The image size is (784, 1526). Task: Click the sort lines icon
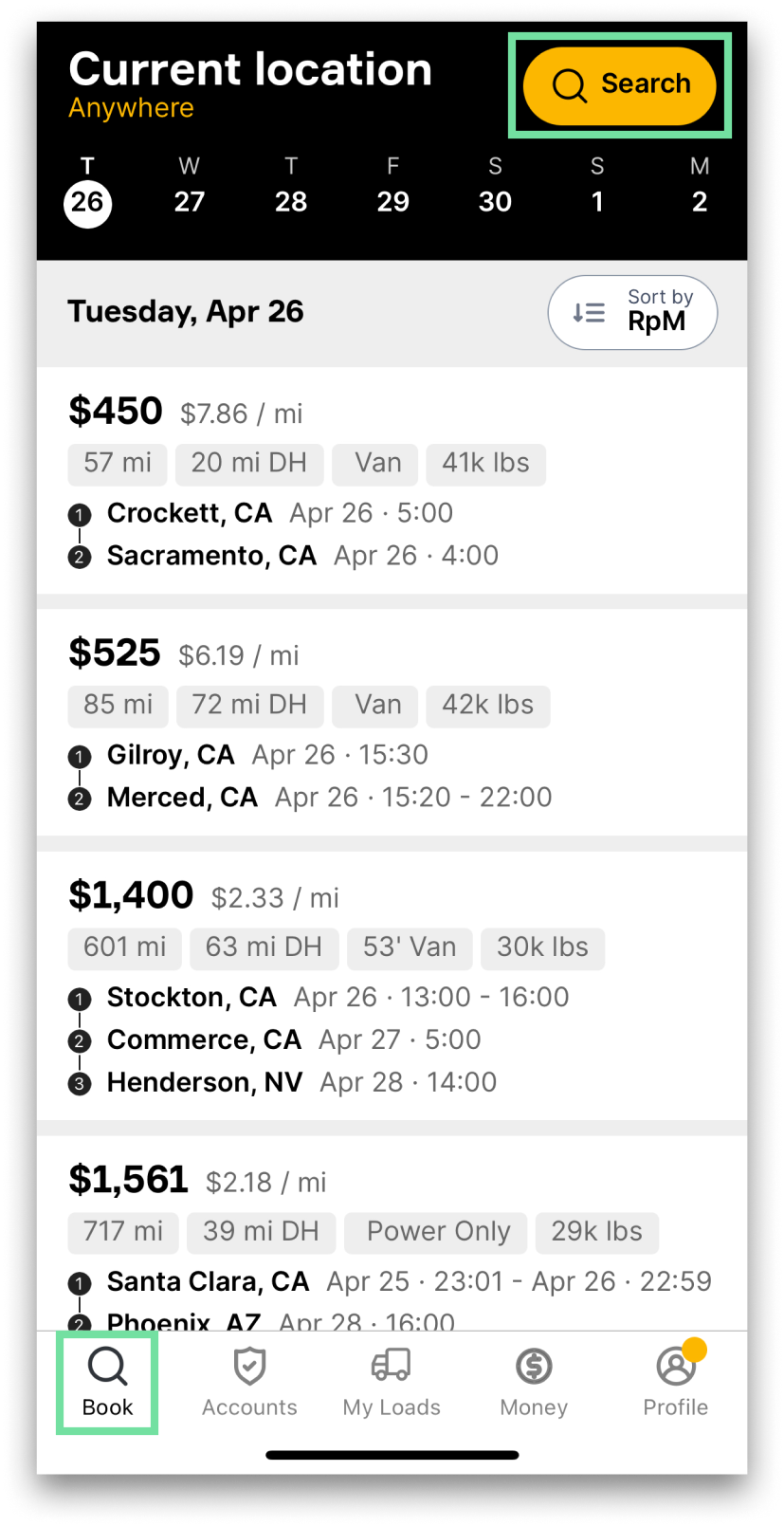pyautogui.click(x=589, y=312)
